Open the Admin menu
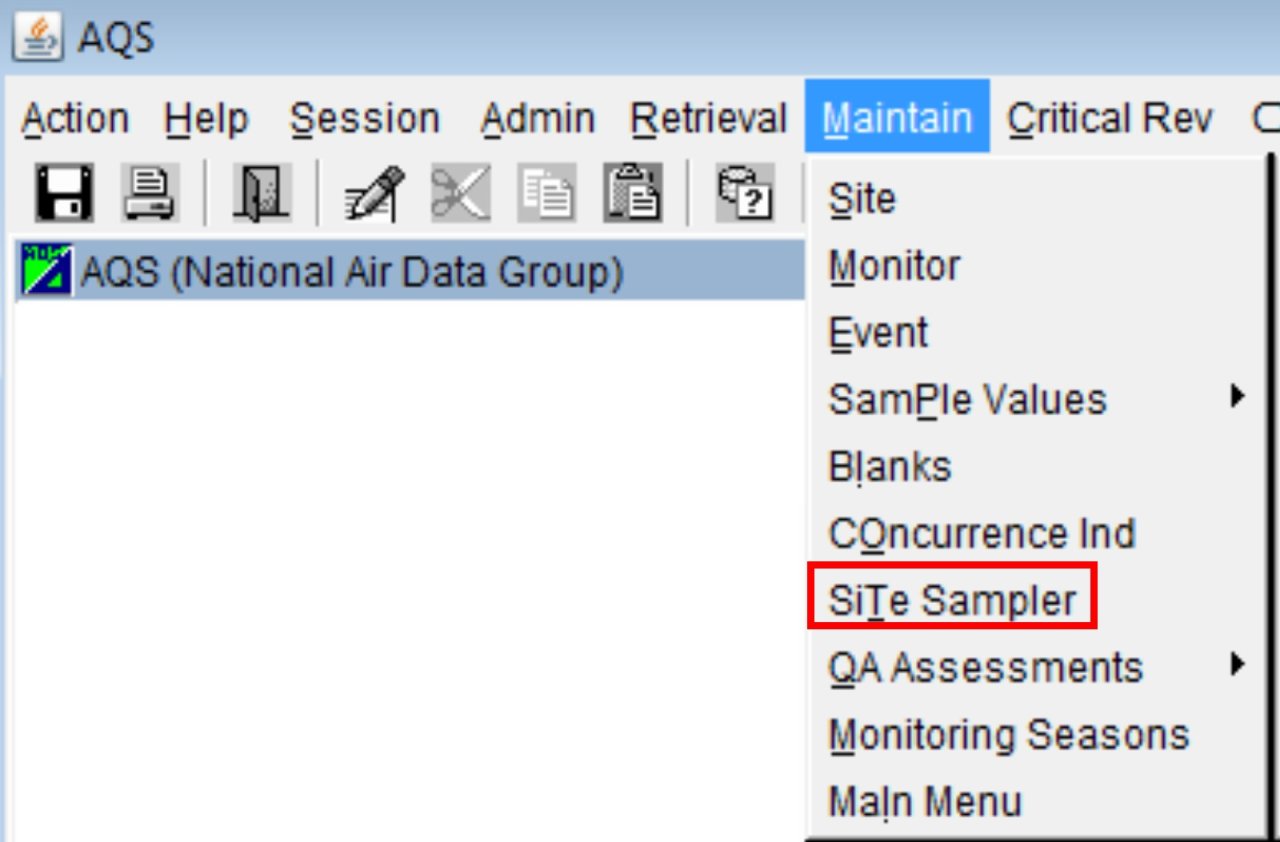The image size is (1280, 842). click(x=538, y=117)
